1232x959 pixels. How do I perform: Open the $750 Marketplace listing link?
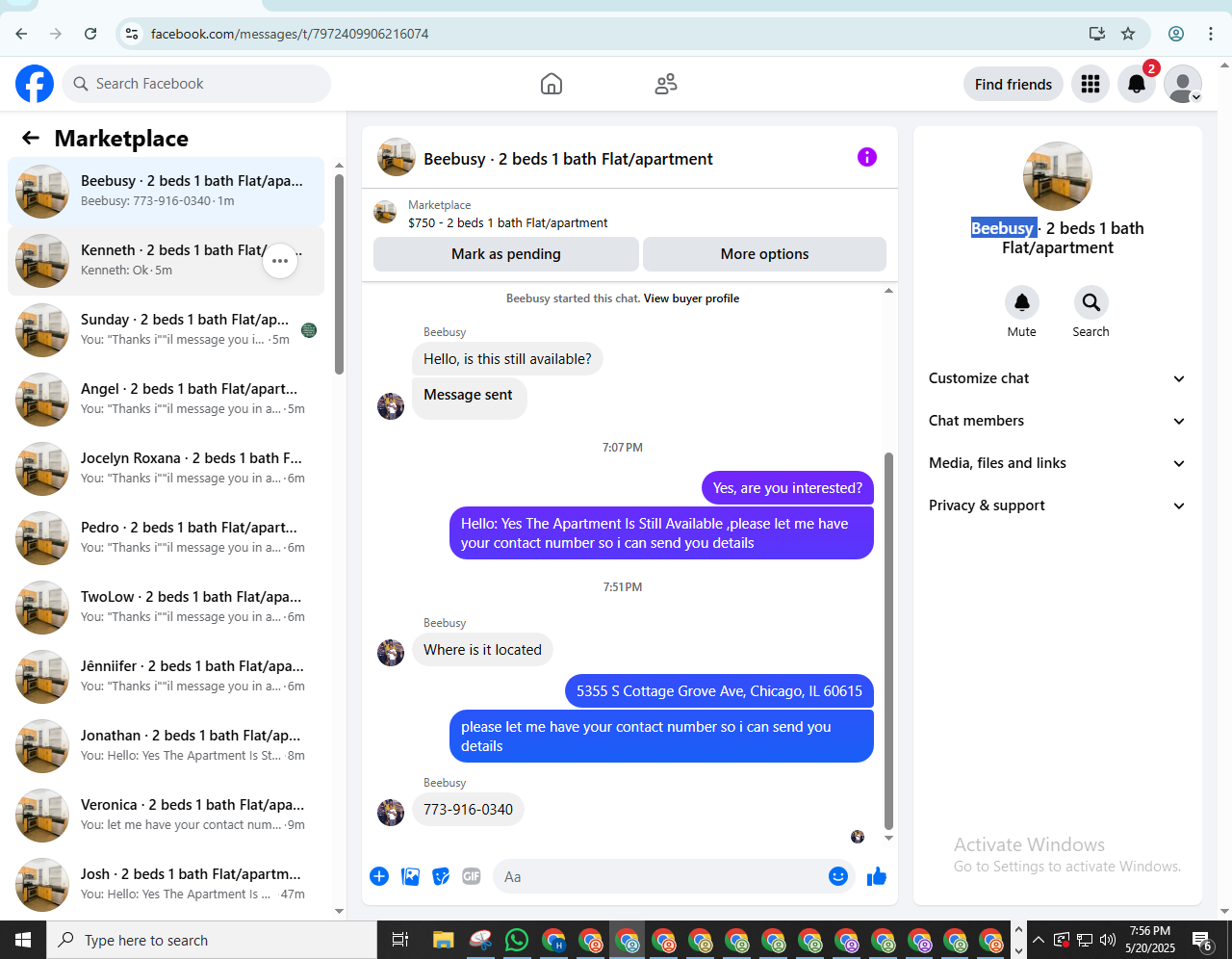507,222
